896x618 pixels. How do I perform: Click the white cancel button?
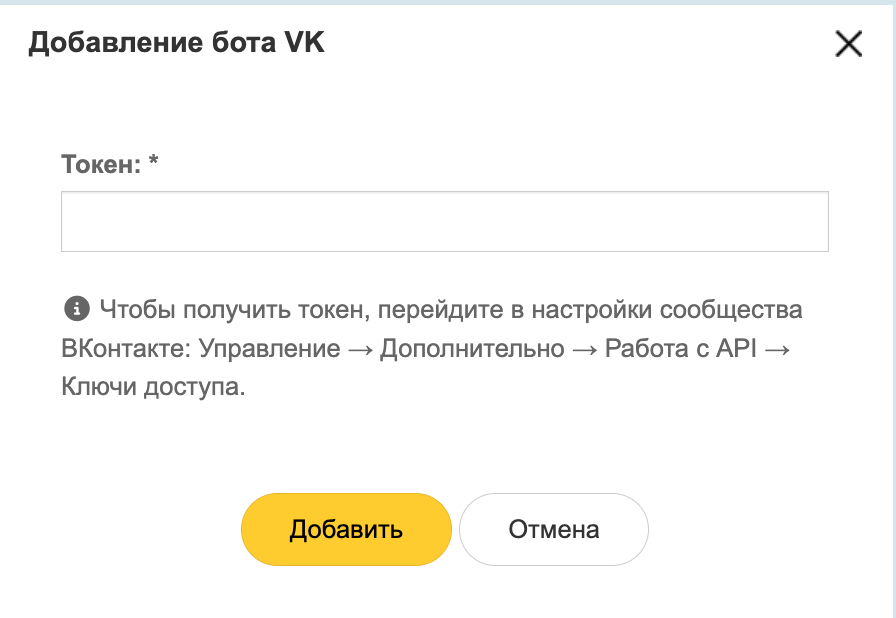[553, 529]
